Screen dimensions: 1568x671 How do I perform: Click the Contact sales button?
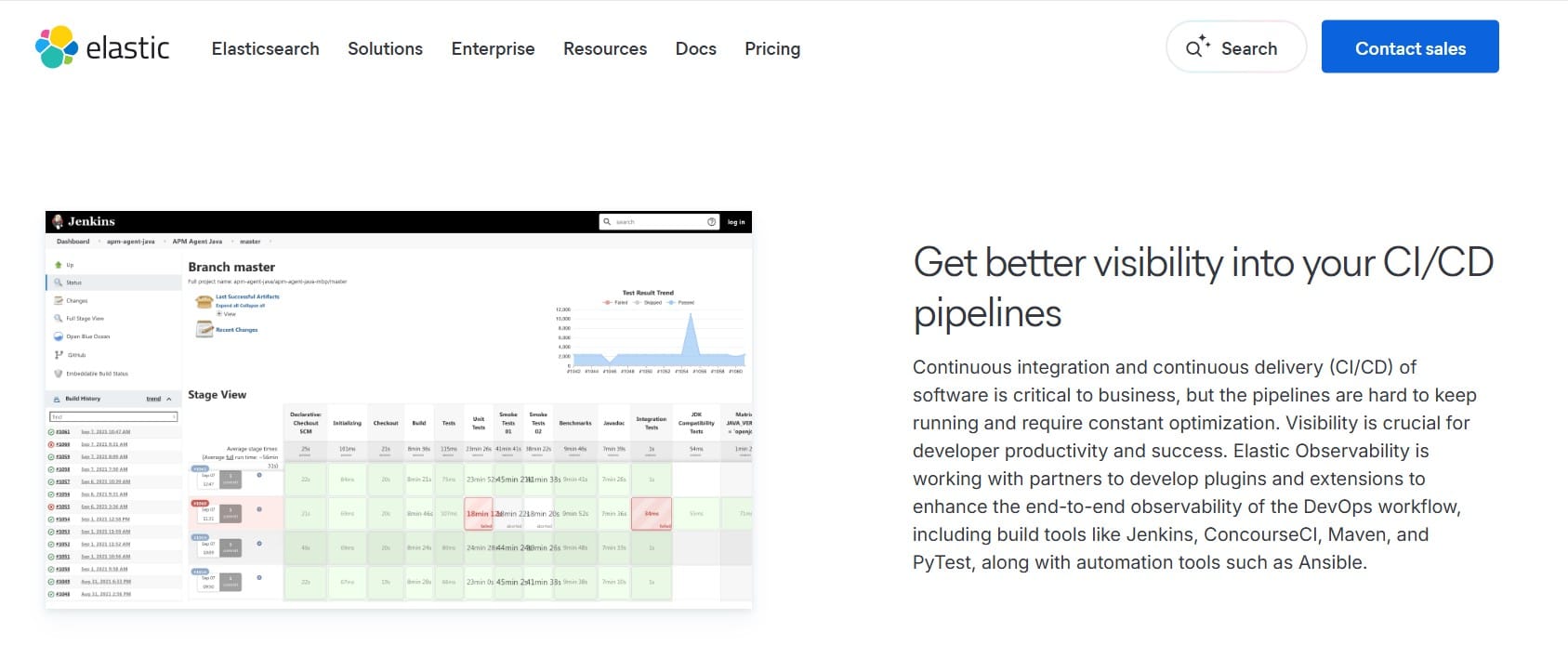(1410, 47)
